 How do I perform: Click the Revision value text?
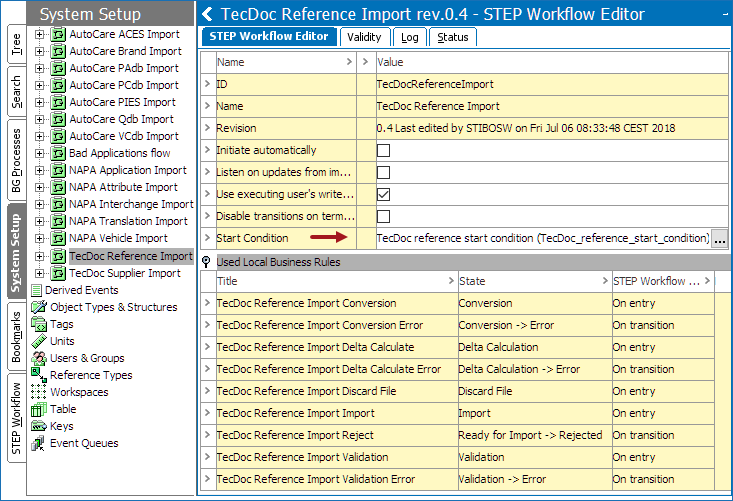click(526, 128)
